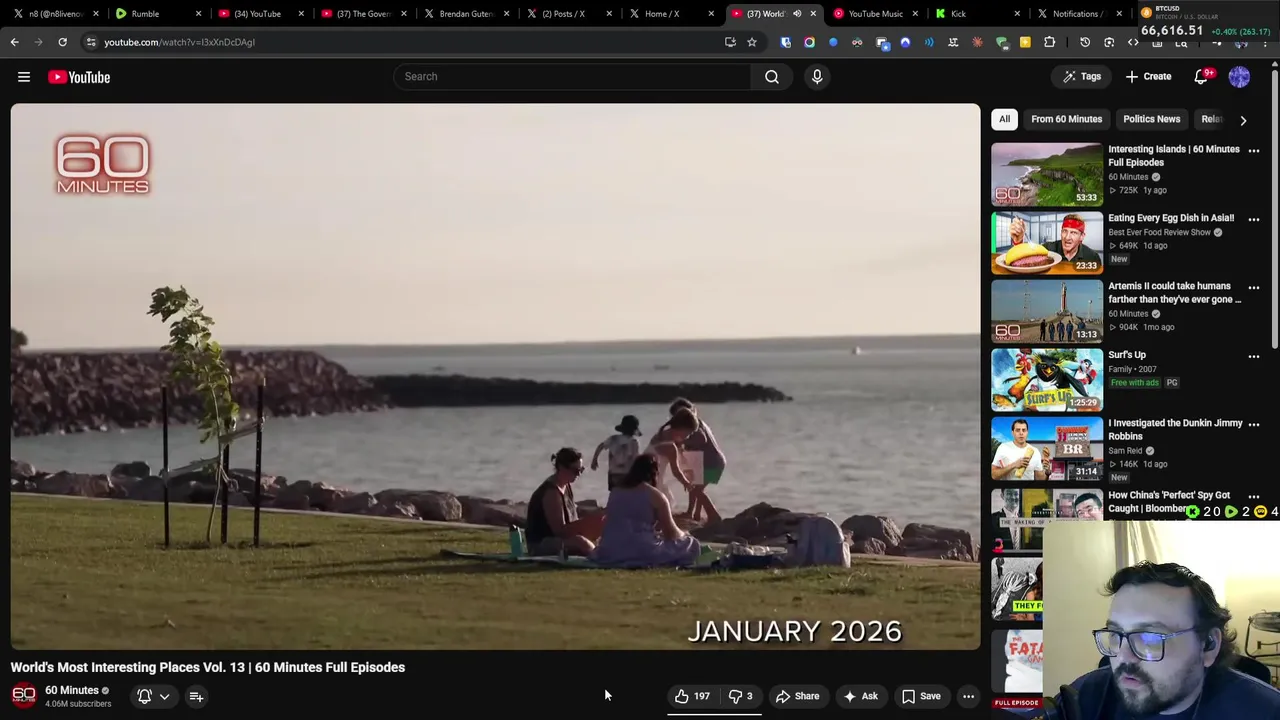Screen dimensions: 1280x720
Task: Click inside the YouTube search field
Action: pos(572,77)
